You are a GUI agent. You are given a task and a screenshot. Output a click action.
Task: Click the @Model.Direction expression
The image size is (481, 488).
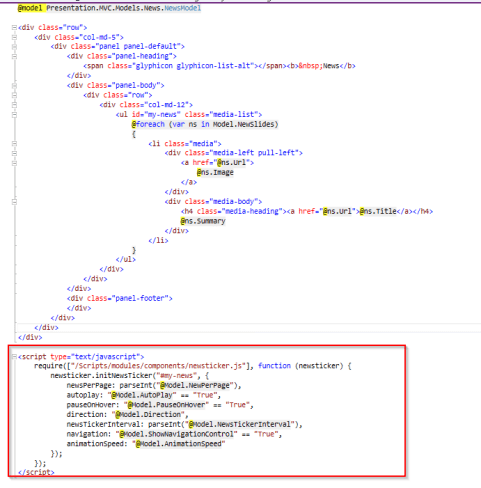pyautogui.click(x=148, y=415)
